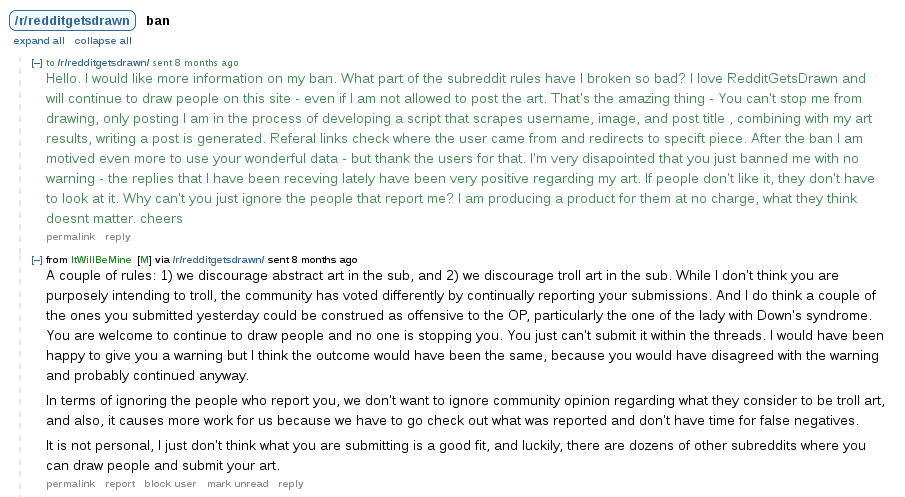Click the [M] moderator badge

tap(144, 260)
